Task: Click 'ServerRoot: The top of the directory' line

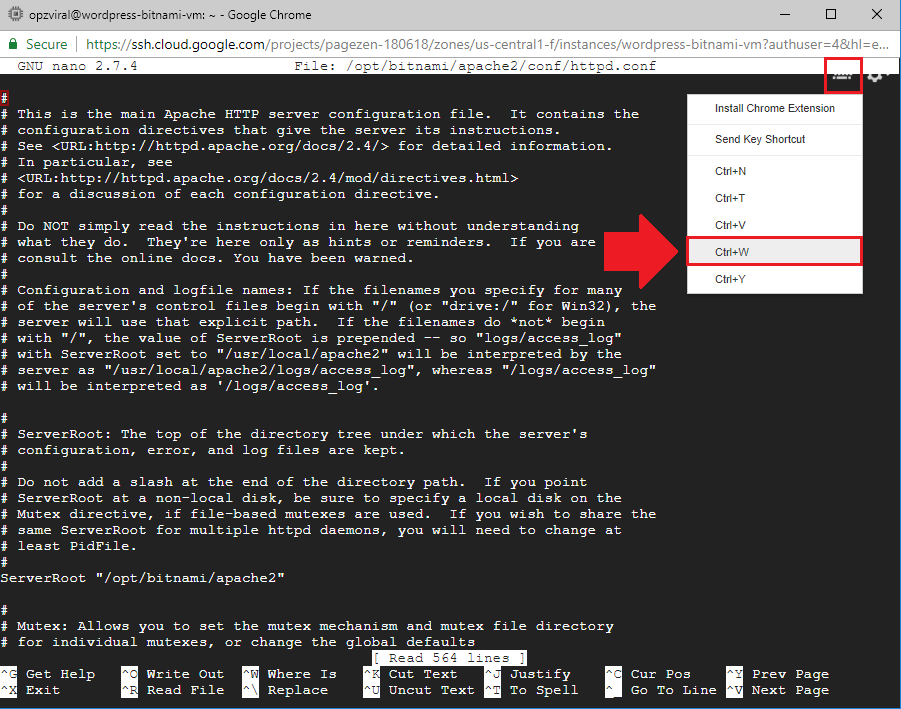Action: tap(294, 434)
